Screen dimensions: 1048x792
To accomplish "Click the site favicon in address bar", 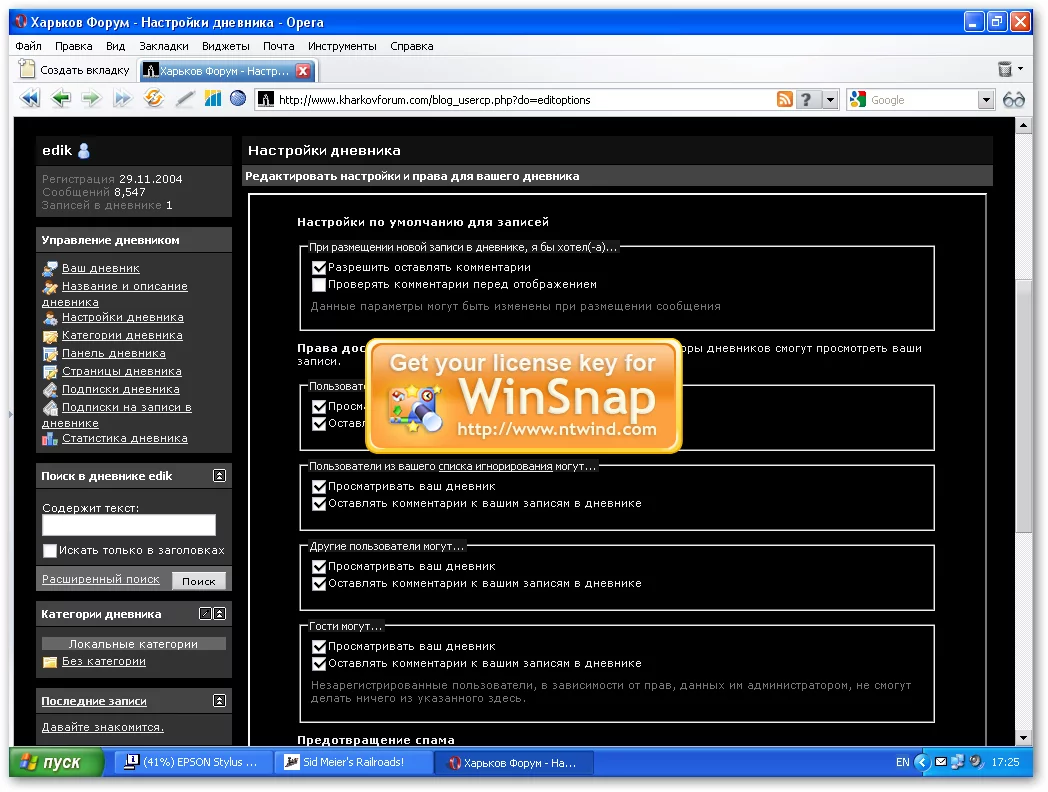I will click(265, 100).
